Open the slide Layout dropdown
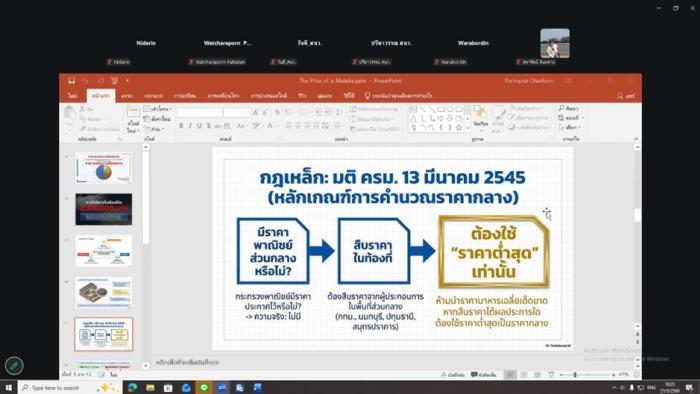The image size is (700, 394). point(158,109)
